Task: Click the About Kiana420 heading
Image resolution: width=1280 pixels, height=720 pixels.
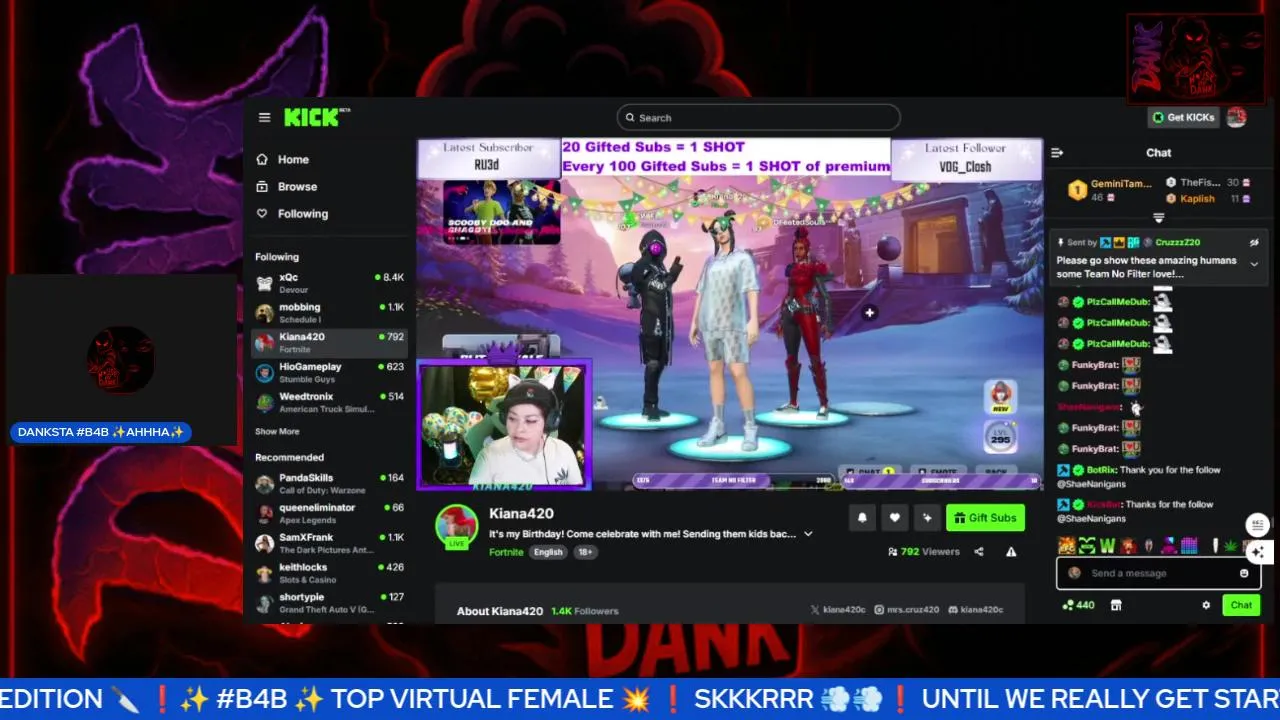Action: (x=500, y=611)
